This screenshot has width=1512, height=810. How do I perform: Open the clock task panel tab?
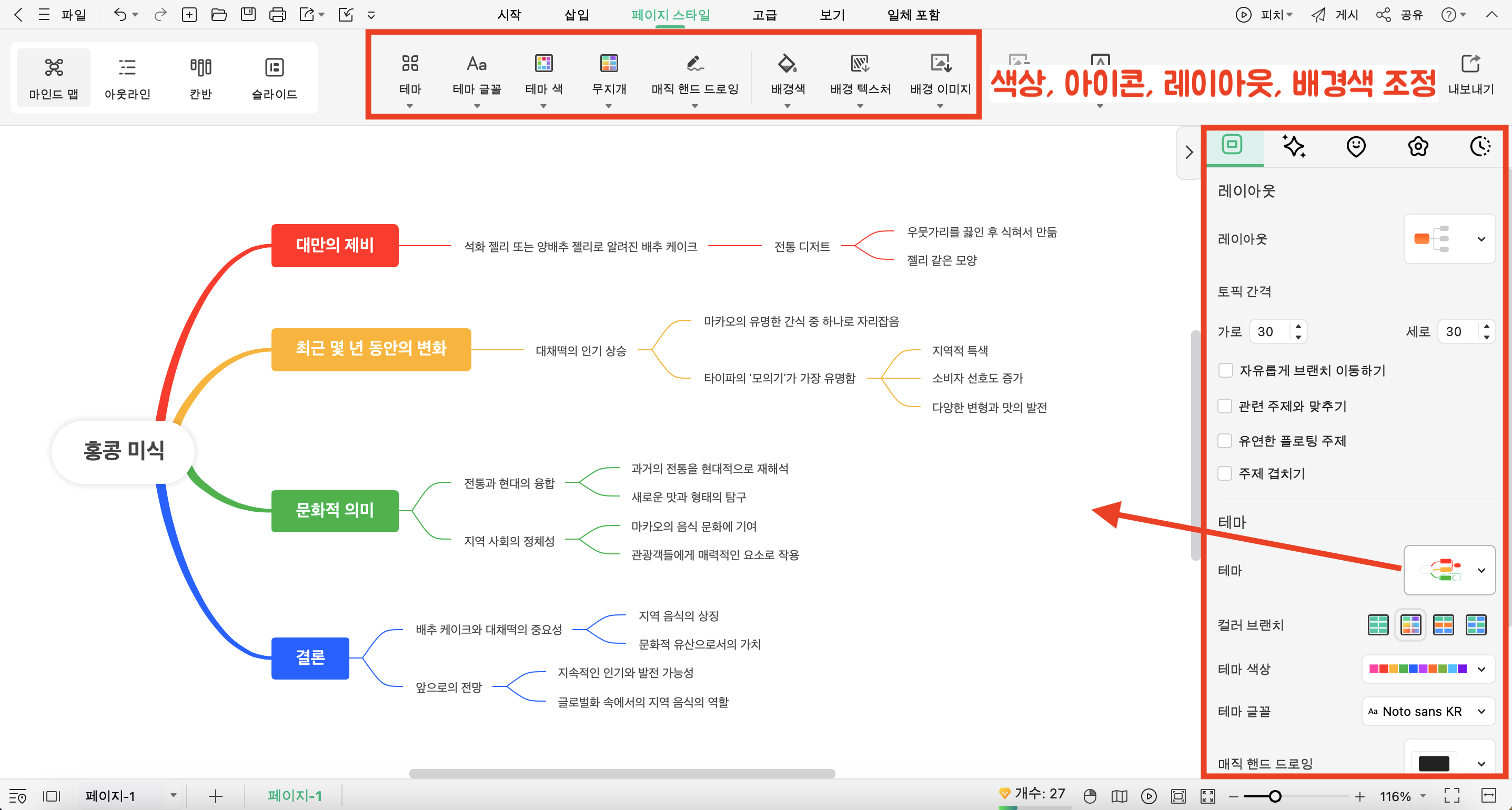[1480, 146]
